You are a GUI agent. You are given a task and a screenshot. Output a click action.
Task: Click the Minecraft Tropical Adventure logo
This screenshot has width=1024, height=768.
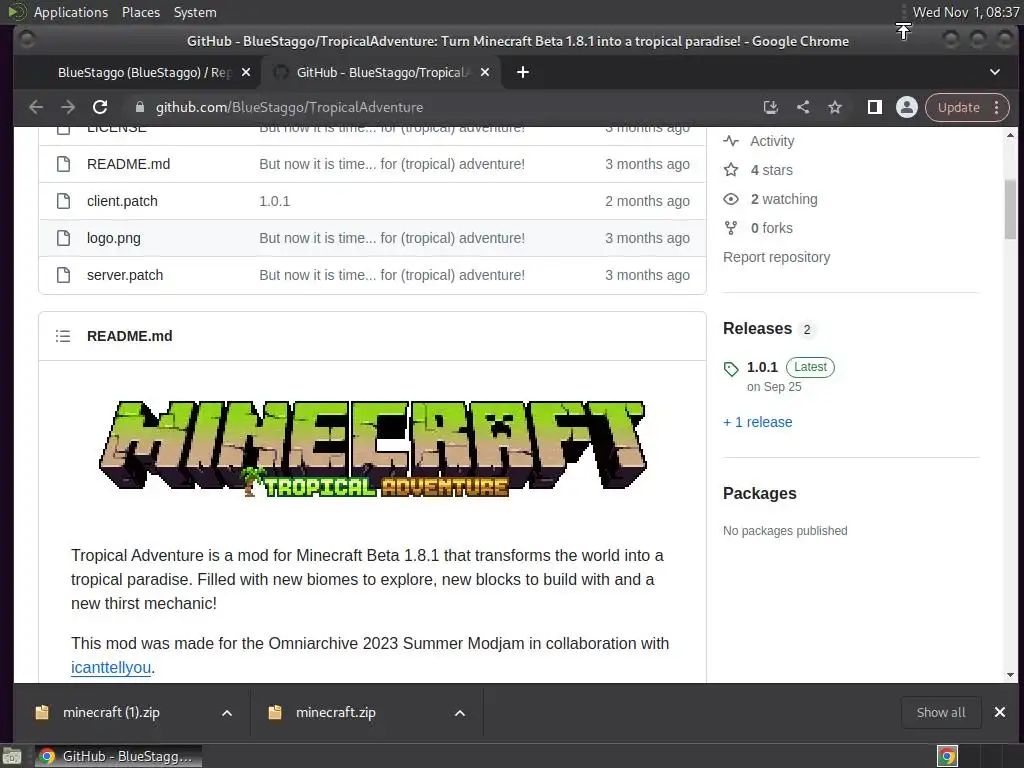click(x=373, y=449)
